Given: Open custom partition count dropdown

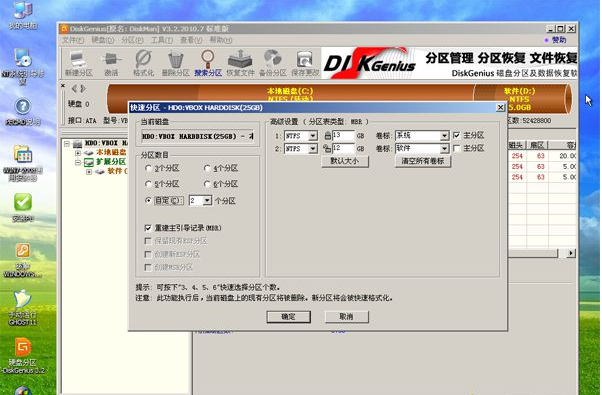Looking at the screenshot, I should coord(207,200).
